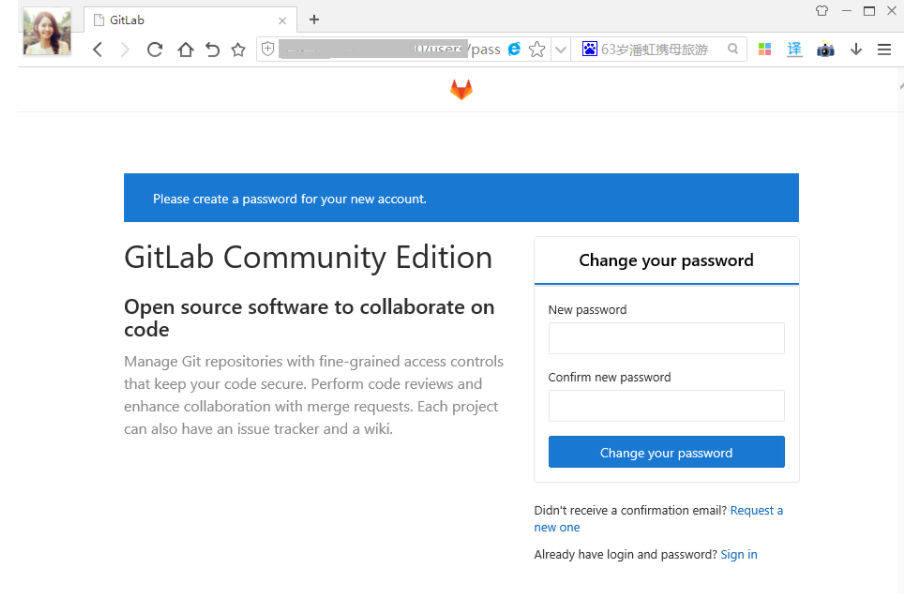Open the downloads arrow icon
The height and width of the screenshot is (594, 907).
855,48
